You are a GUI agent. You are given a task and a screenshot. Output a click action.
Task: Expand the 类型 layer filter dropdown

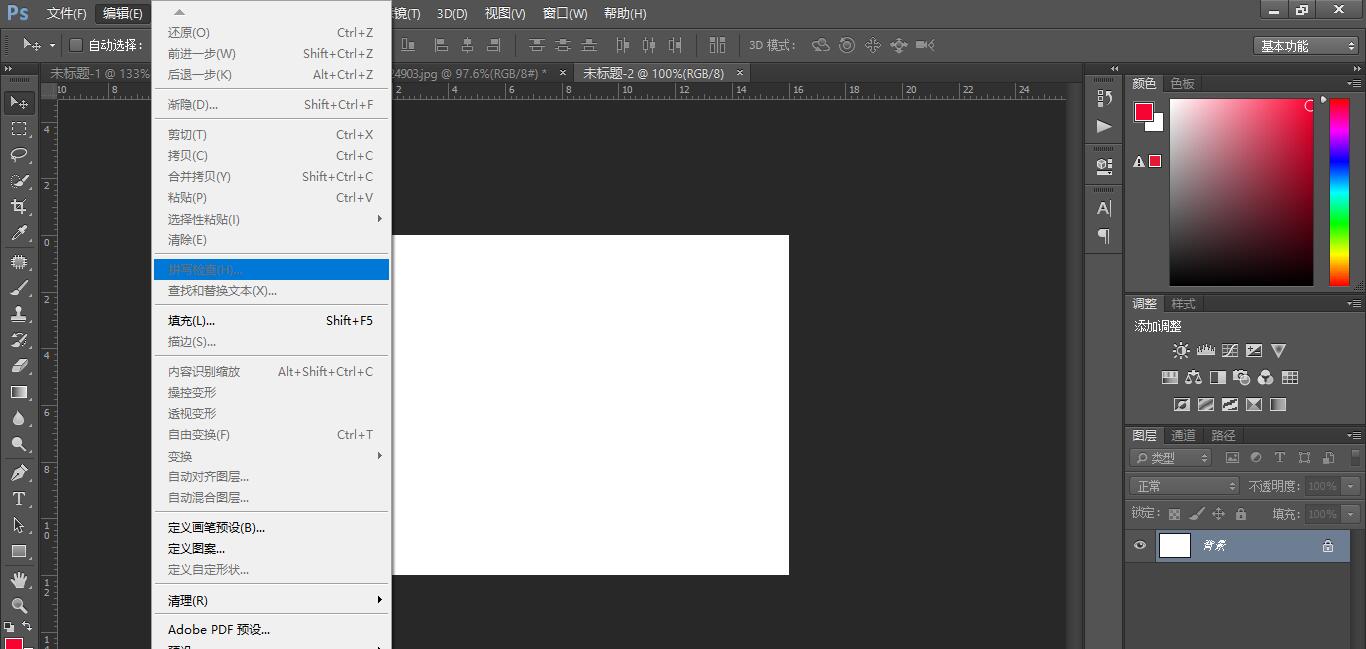click(1171, 458)
